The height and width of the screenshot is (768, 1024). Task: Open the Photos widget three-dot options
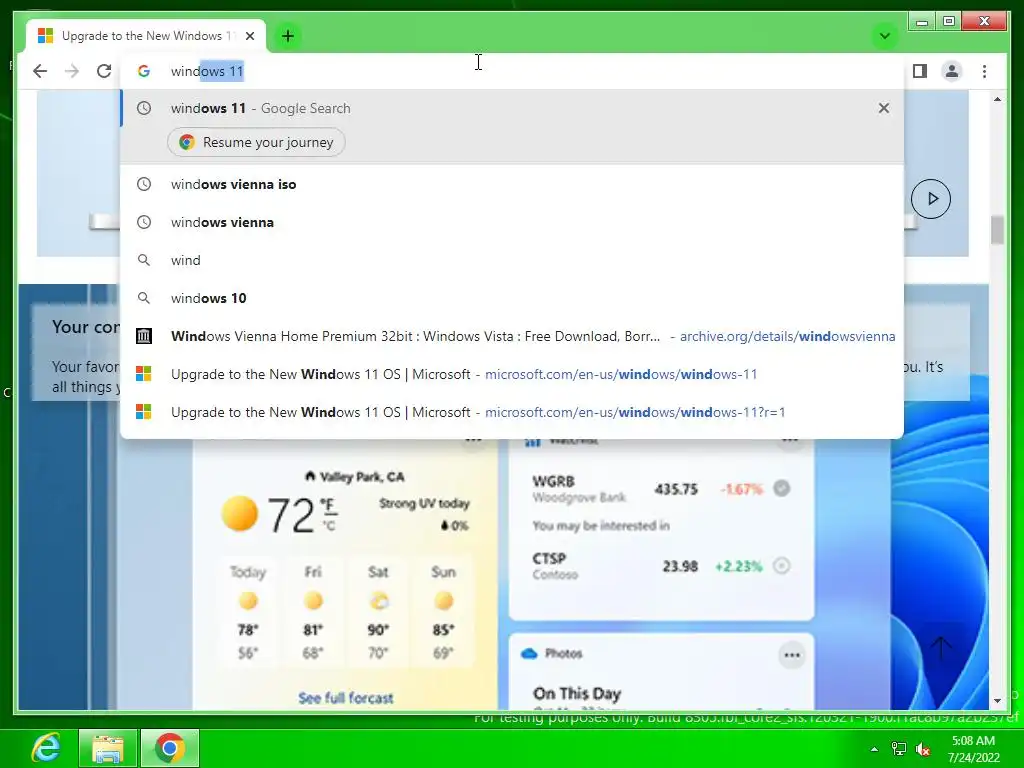792,655
